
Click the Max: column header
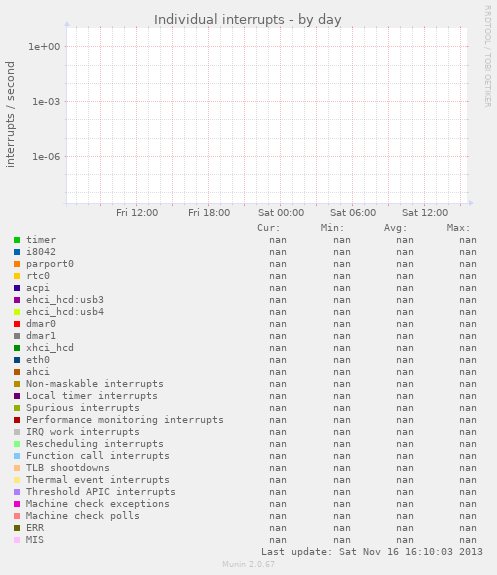pyautogui.click(x=458, y=228)
